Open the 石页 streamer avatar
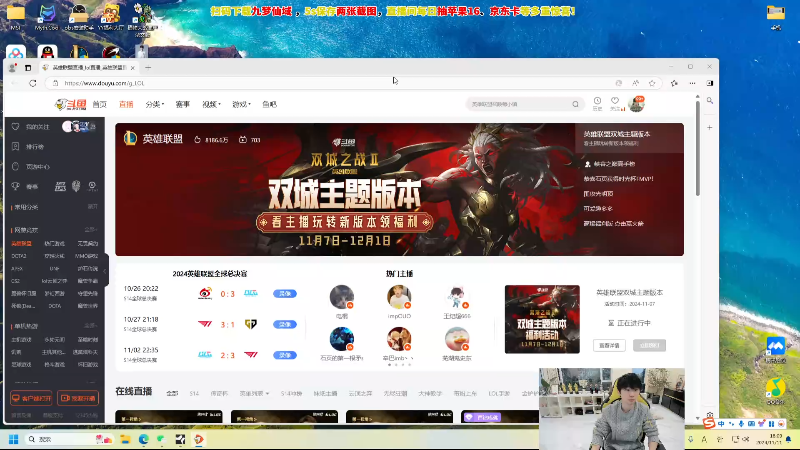 click(x=342, y=340)
